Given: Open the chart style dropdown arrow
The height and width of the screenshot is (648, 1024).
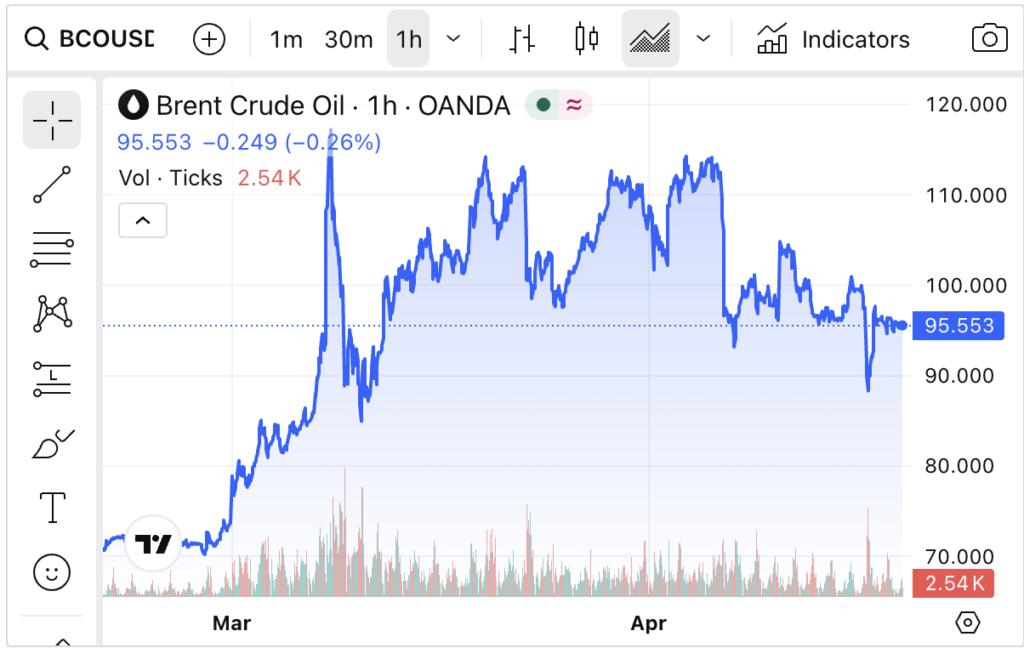Looking at the screenshot, I should (703, 39).
